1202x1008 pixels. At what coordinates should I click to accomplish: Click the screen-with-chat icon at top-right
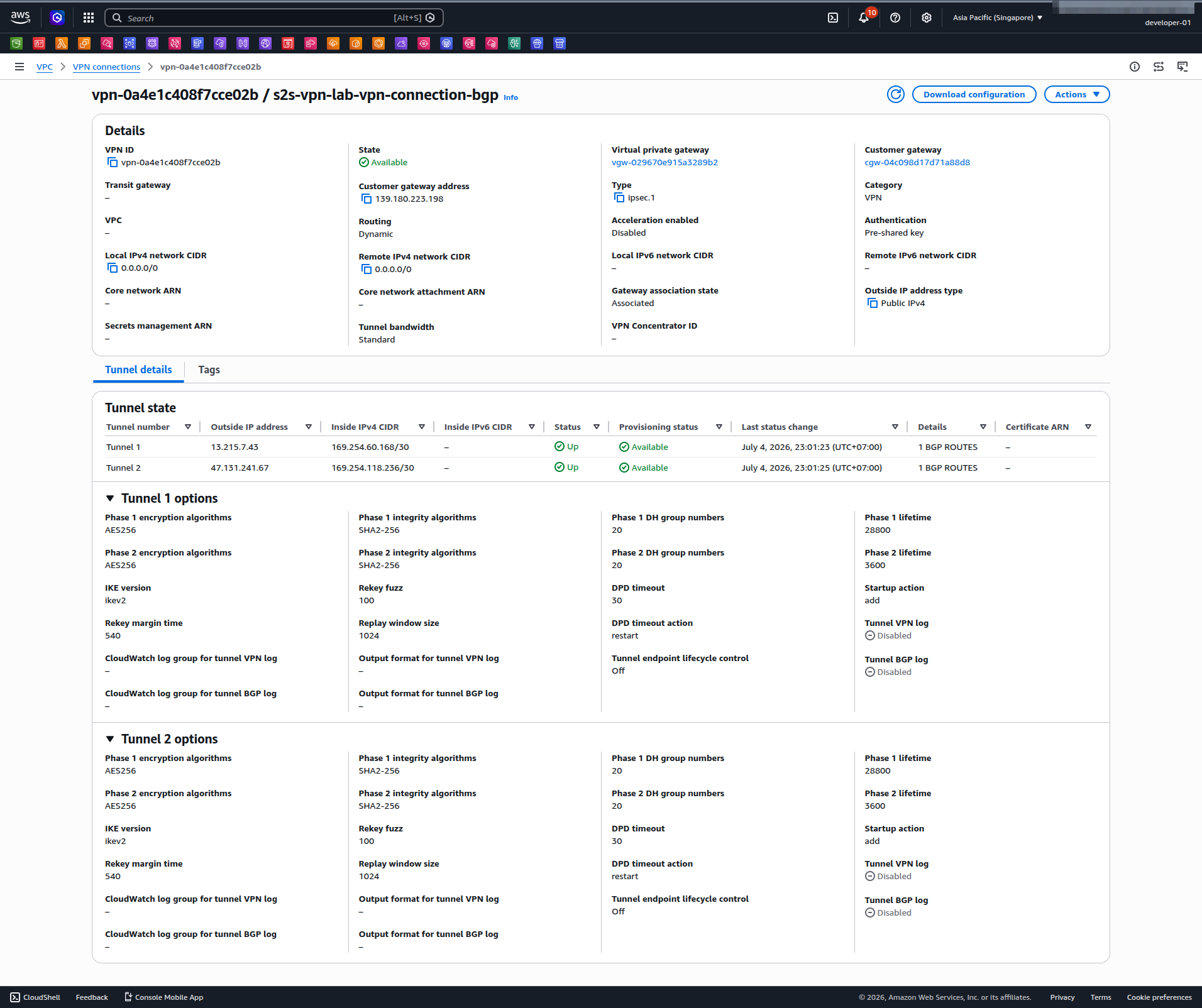(x=1183, y=67)
